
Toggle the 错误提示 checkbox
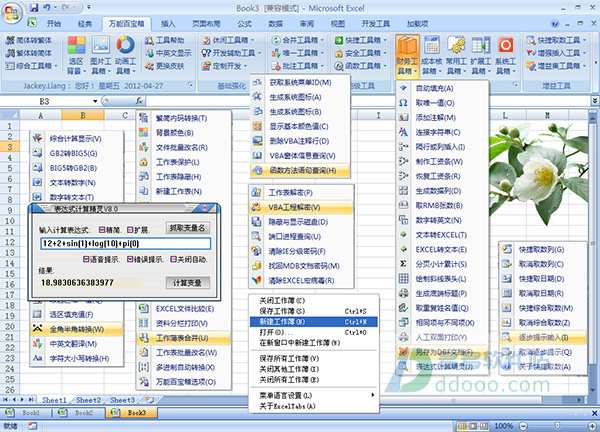pyautogui.click(x=130, y=259)
